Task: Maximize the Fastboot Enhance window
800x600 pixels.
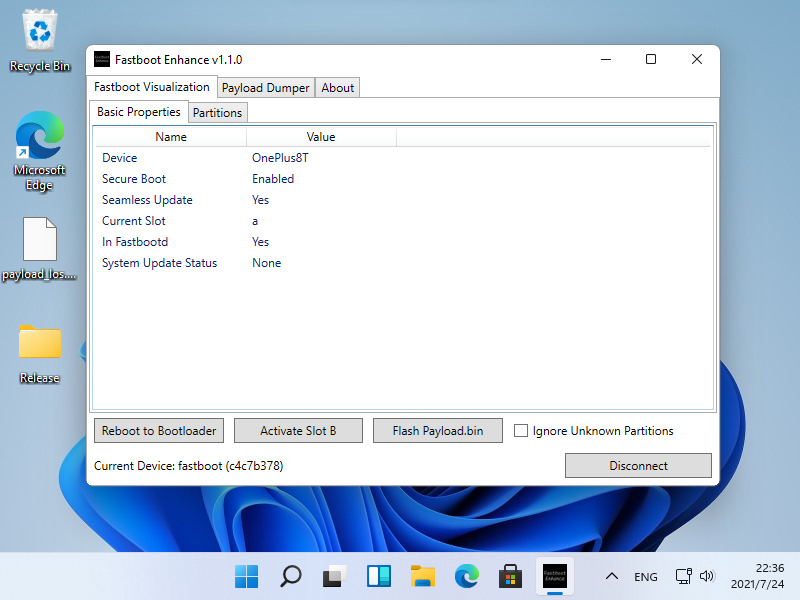Action: pyautogui.click(x=651, y=59)
